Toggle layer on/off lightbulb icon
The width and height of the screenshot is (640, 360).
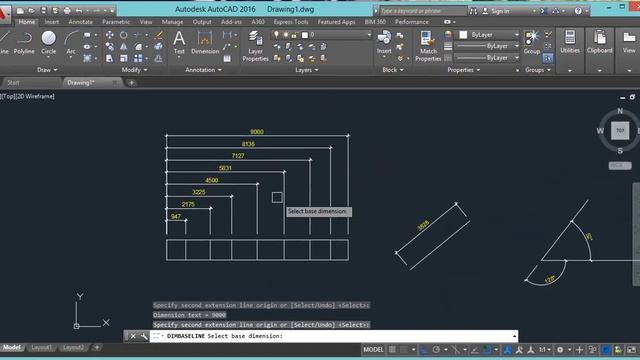(276, 35)
